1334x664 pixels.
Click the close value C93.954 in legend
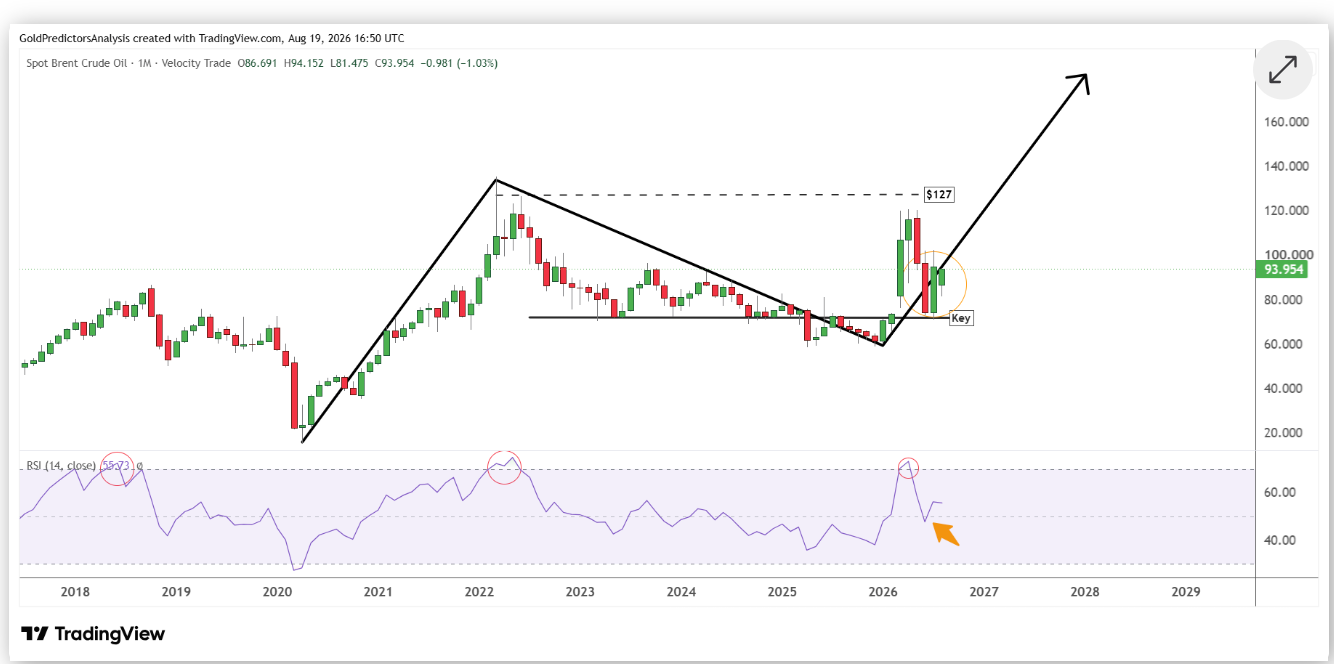coord(394,63)
